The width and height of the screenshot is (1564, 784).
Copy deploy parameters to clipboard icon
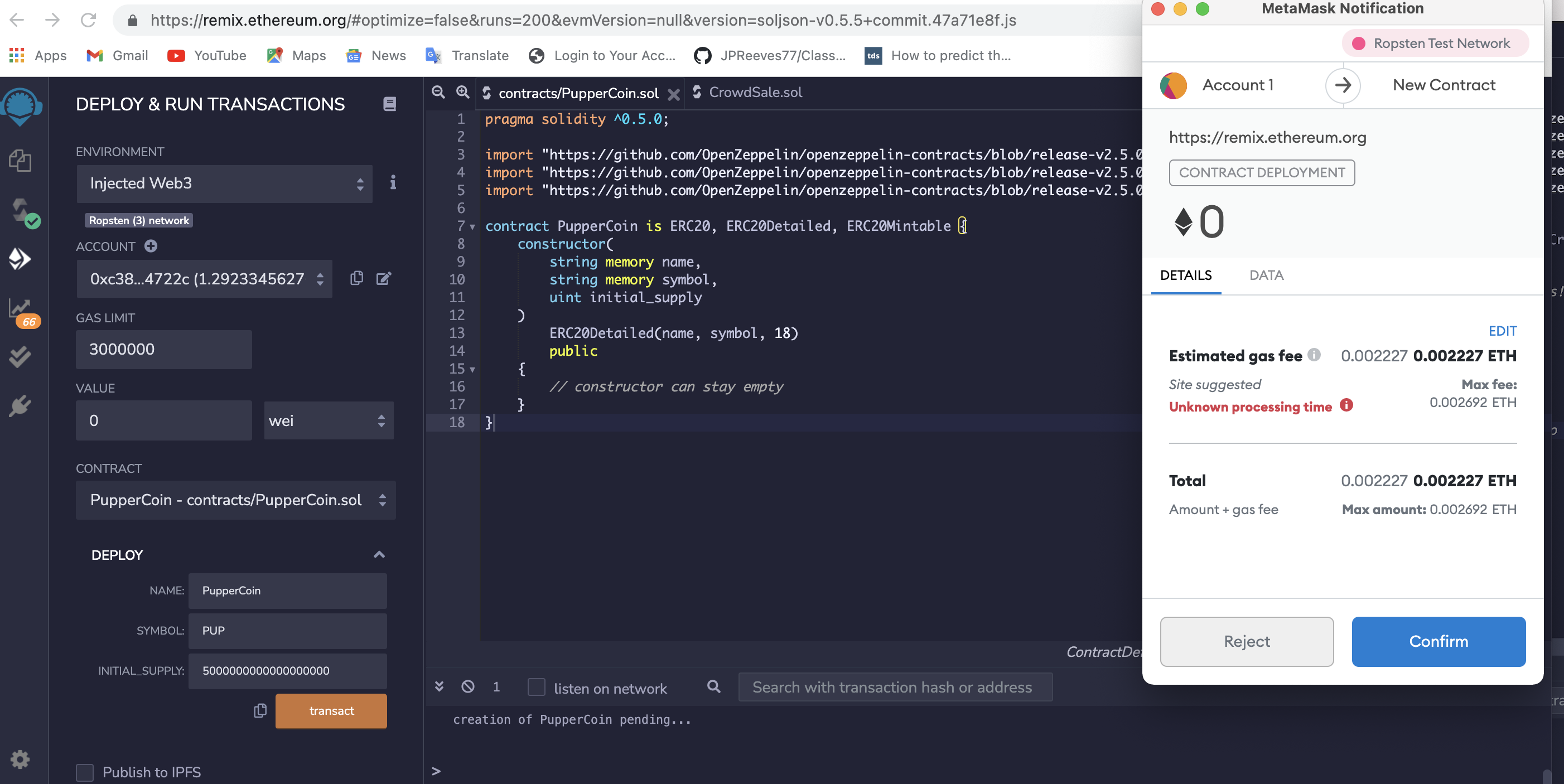point(260,710)
